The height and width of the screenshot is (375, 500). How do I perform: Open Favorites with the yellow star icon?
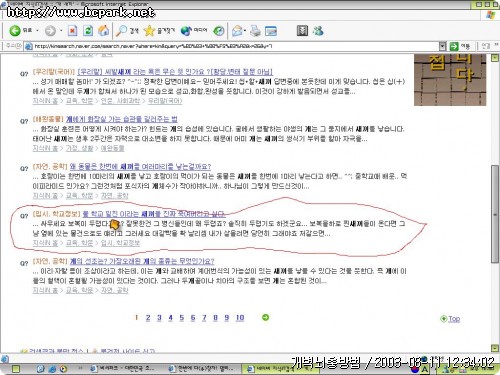click(x=159, y=31)
